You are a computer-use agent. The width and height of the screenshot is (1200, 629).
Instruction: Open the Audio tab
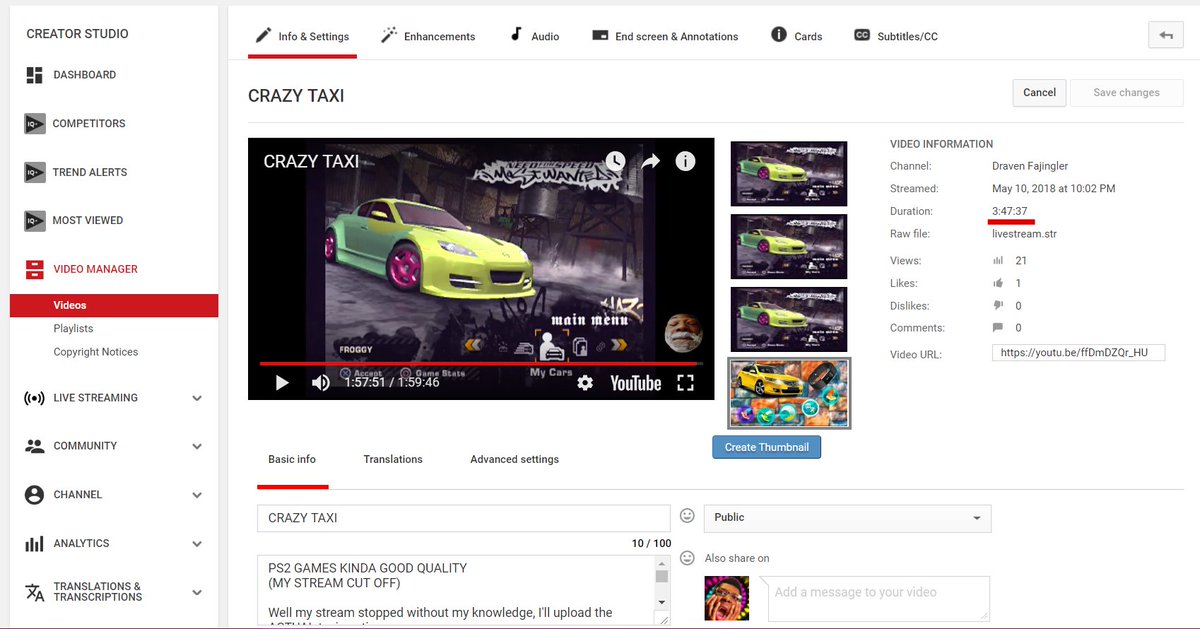pos(534,36)
